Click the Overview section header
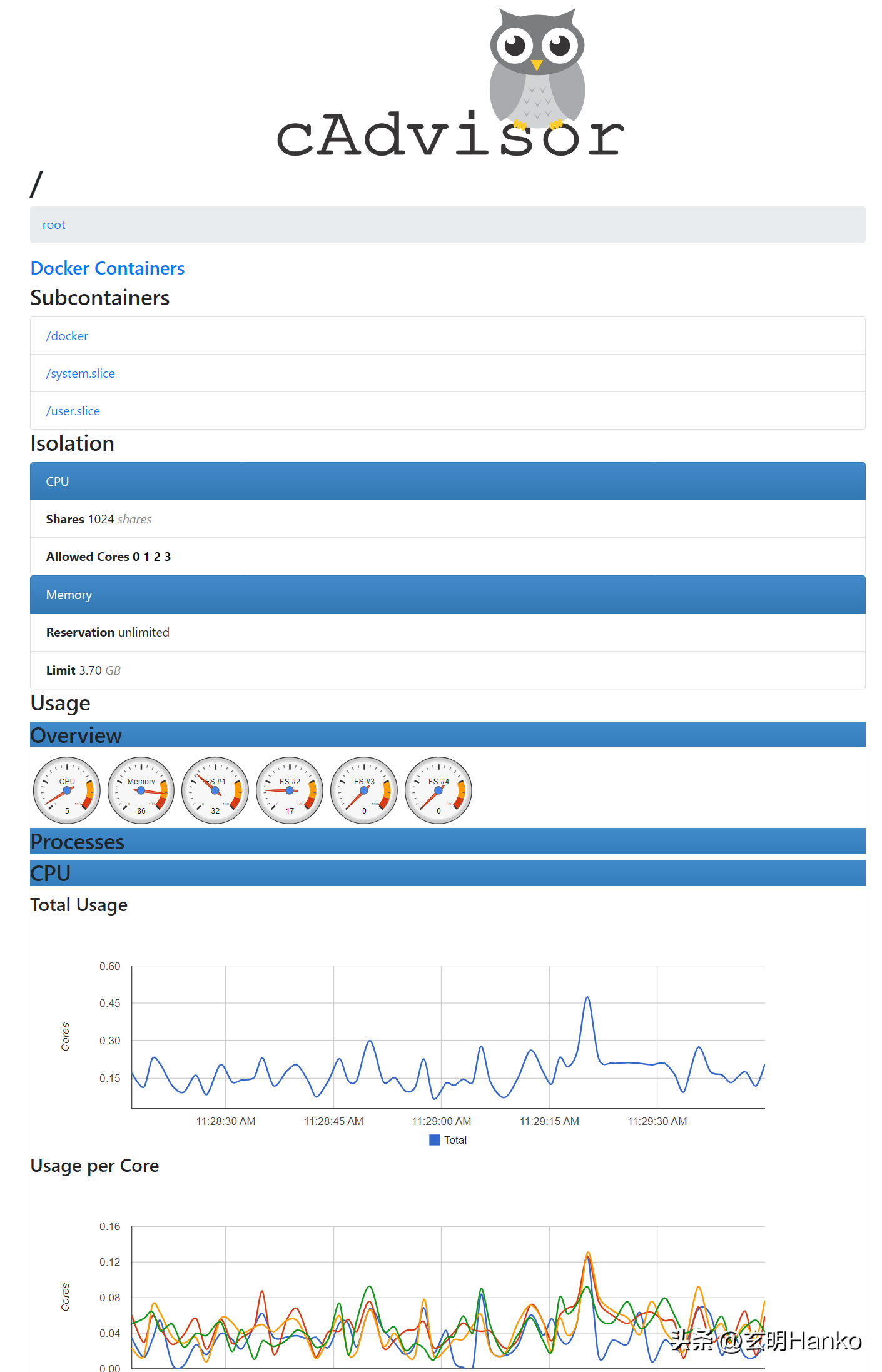This screenshot has width=882, height=1372. coord(448,735)
